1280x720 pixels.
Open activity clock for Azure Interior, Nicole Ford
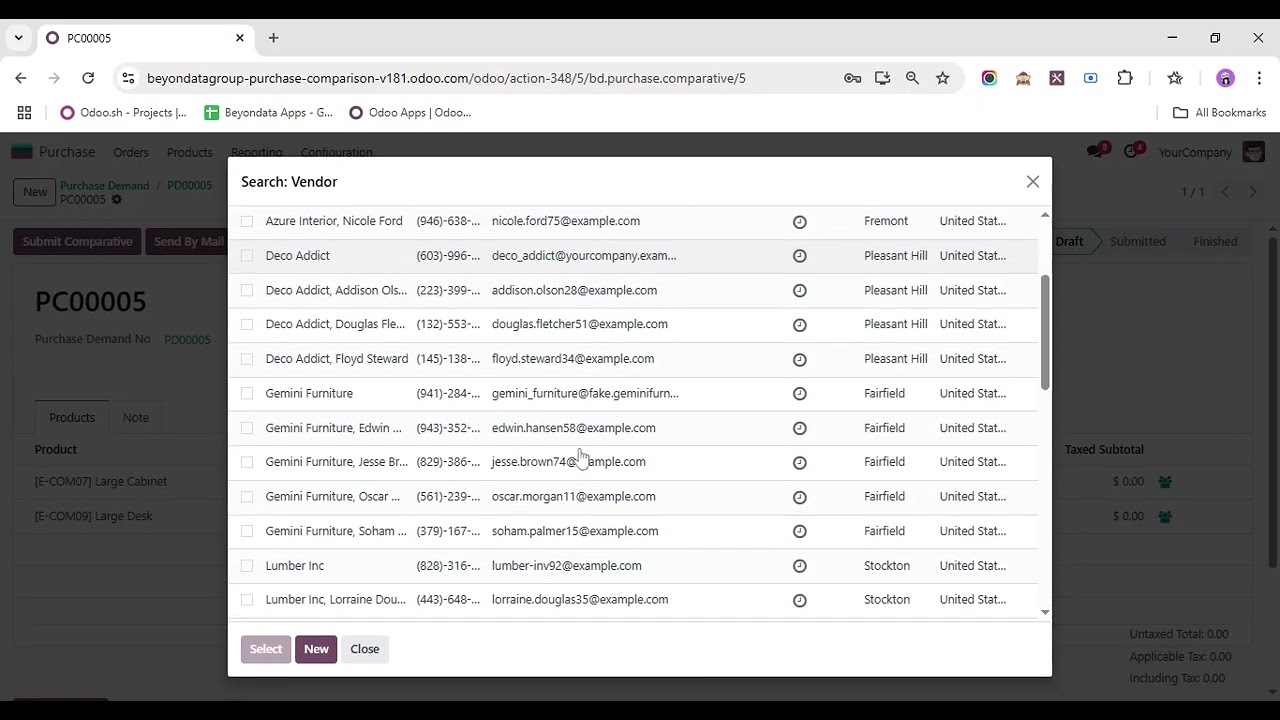point(800,222)
